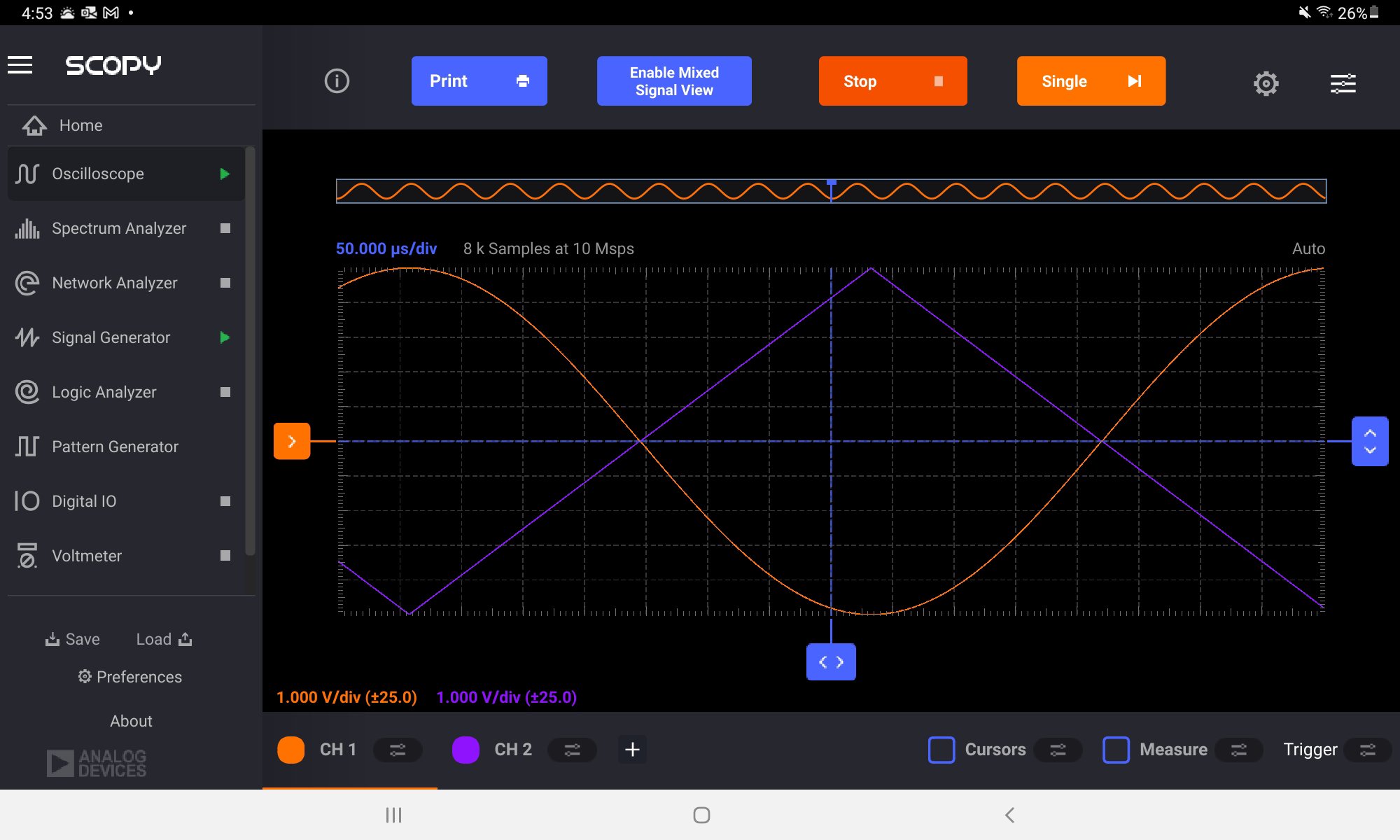This screenshot has width=1400, height=840.
Task: Select the Network Analyzer tool
Action: (x=114, y=283)
